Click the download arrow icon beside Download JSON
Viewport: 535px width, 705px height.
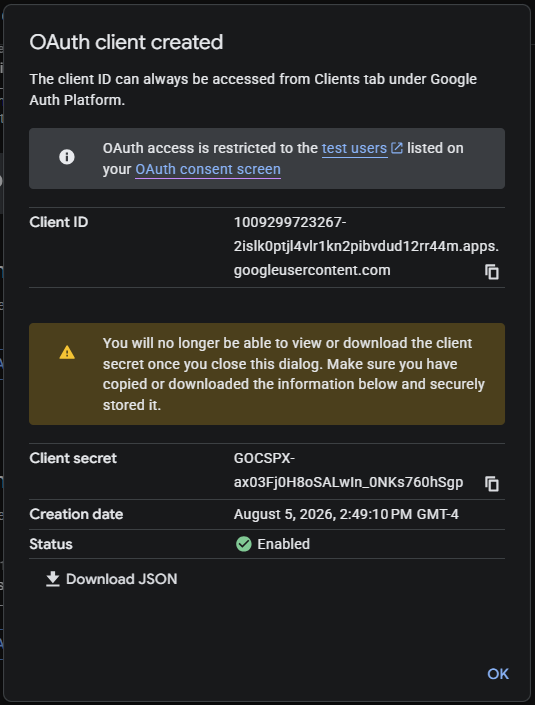tap(53, 579)
